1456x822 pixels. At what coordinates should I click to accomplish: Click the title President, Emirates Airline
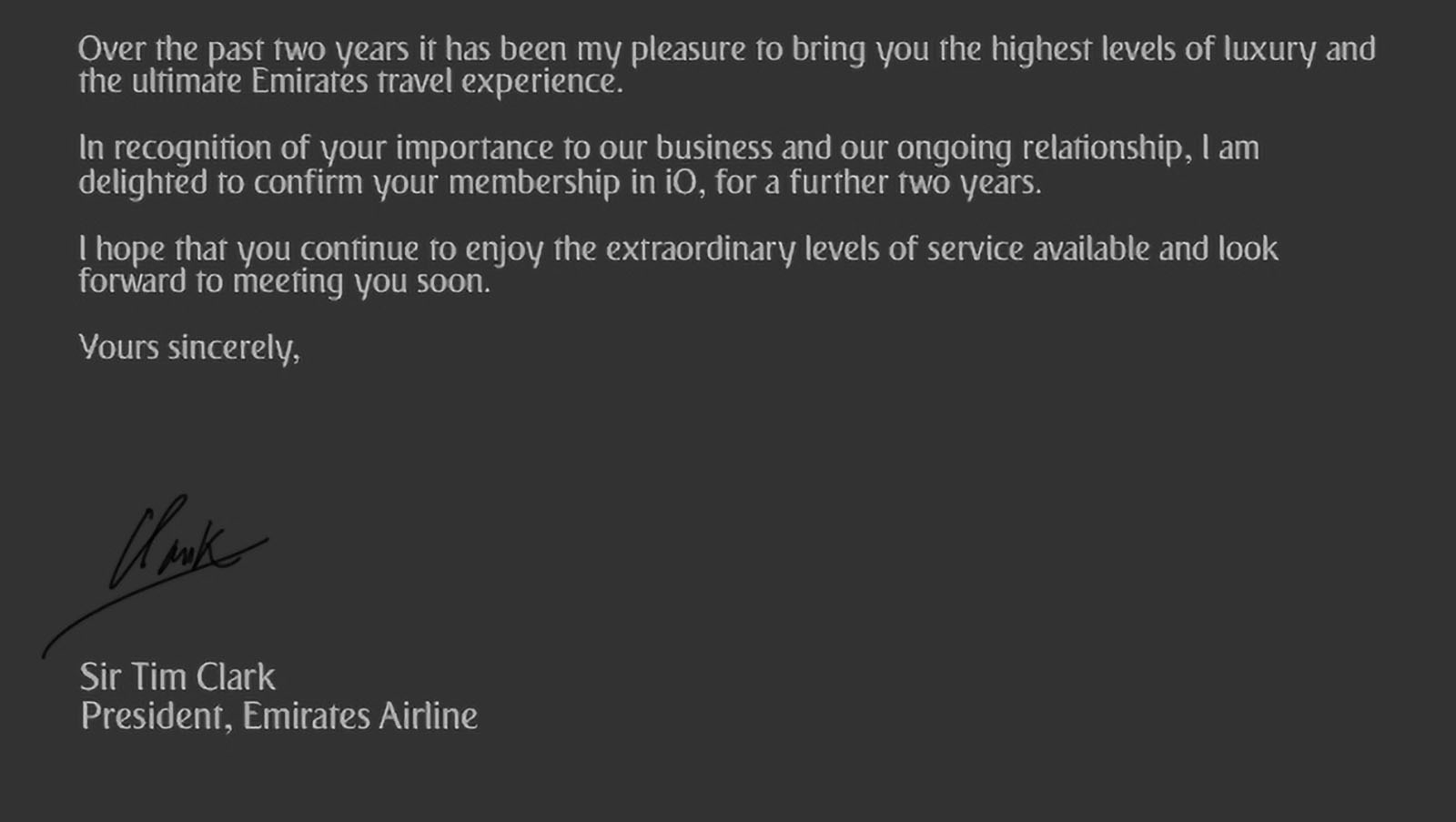point(278,716)
